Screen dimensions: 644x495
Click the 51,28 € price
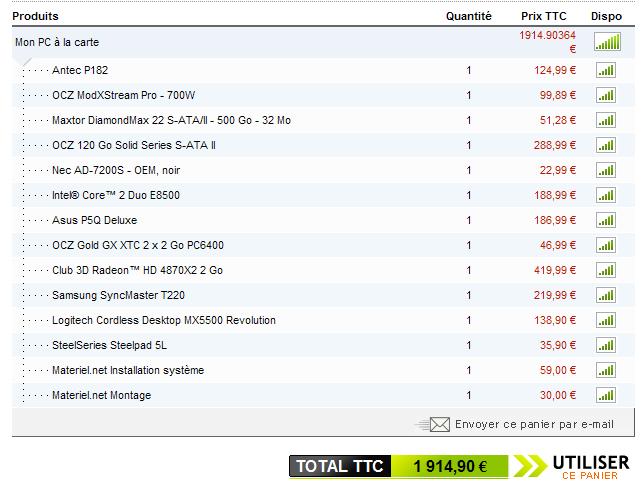[x=558, y=120]
